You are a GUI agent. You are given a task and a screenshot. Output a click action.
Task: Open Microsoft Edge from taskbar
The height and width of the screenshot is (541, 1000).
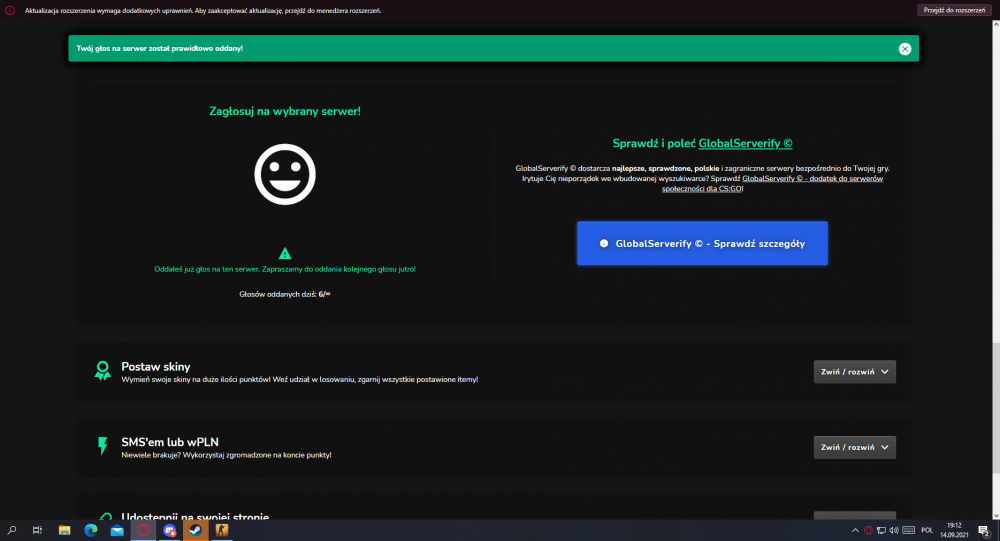(x=91, y=530)
